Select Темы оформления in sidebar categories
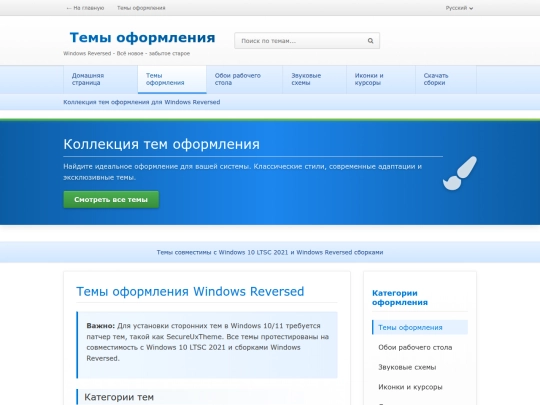 (x=420, y=328)
